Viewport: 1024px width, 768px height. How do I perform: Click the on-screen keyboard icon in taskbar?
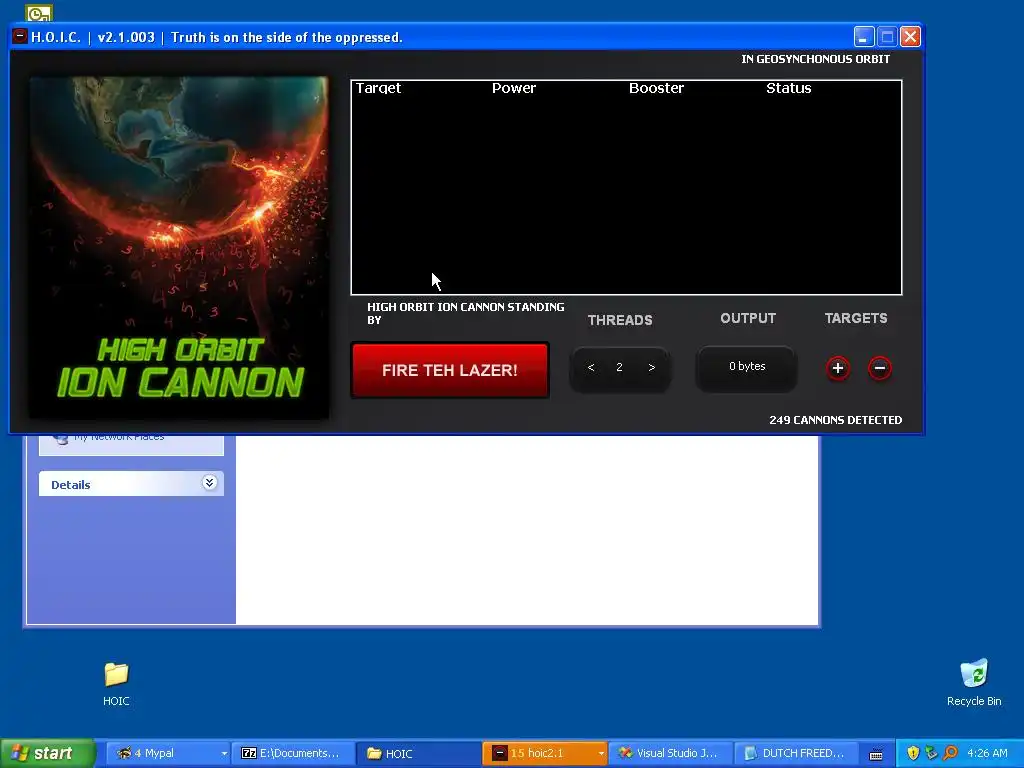876,754
